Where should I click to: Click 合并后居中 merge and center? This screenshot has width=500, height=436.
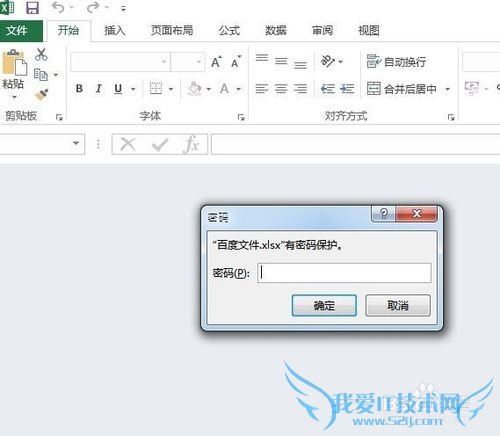click(402, 89)
